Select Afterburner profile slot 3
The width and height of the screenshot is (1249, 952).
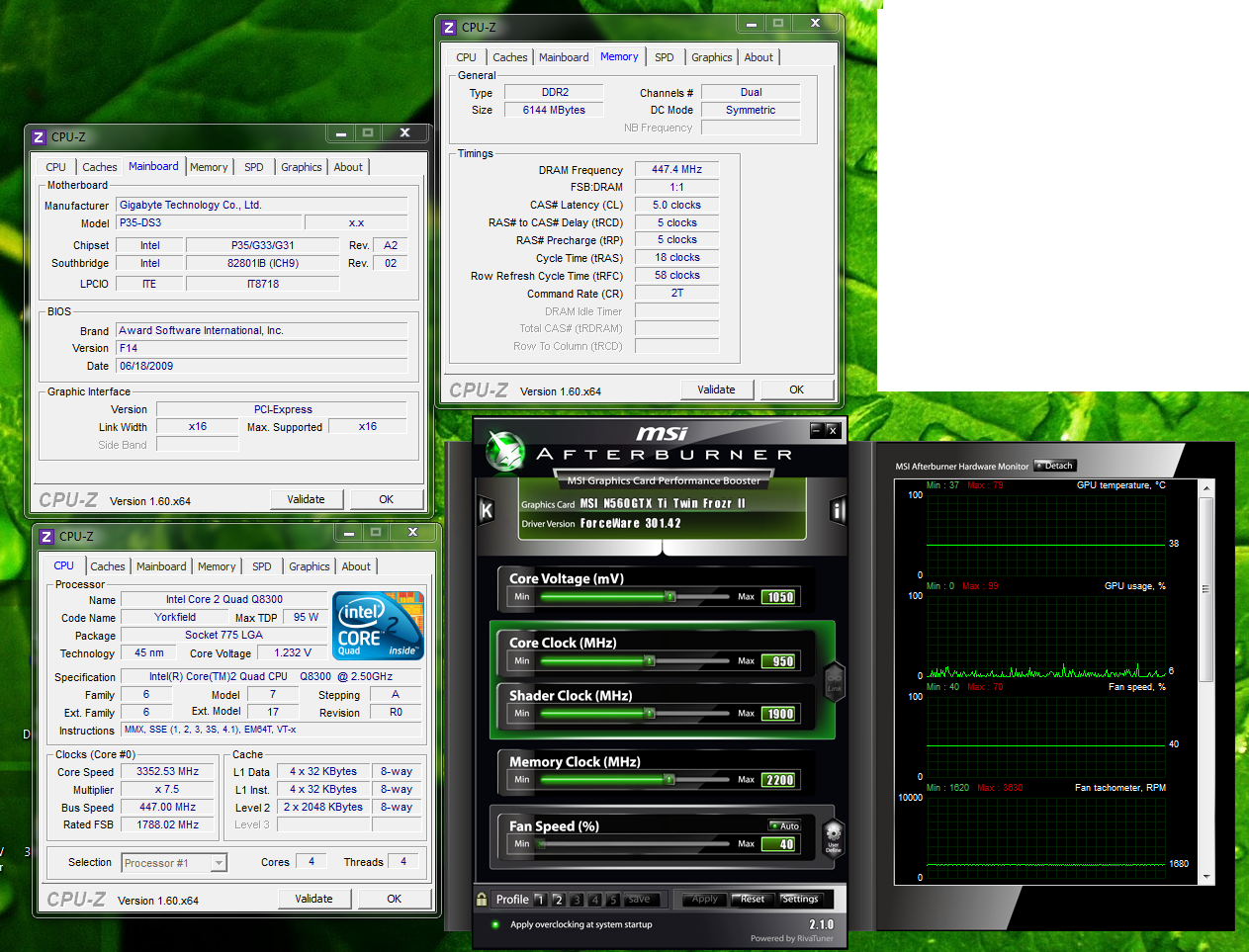tap(577, 900)
